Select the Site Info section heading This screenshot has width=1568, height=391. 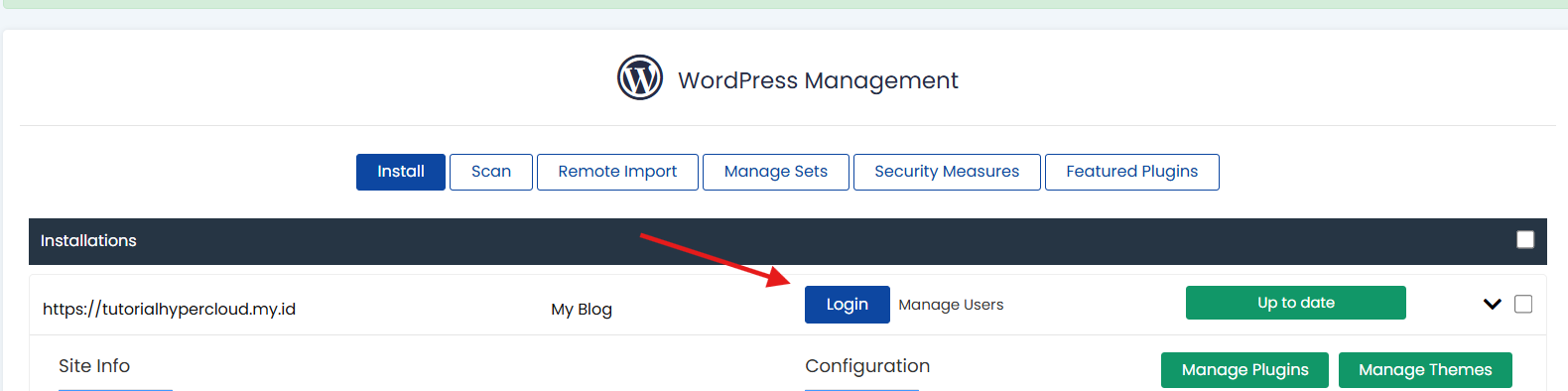point(94,366)
